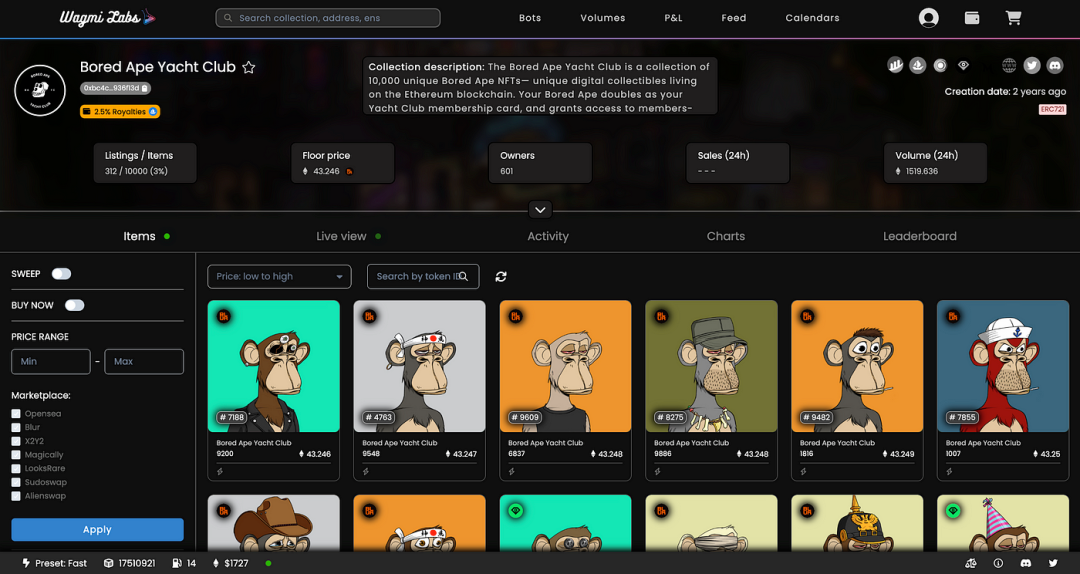Check the Sudoswap marketplace checkbox
Viewport: 1080px width, 574px height.
click(16, 482)
